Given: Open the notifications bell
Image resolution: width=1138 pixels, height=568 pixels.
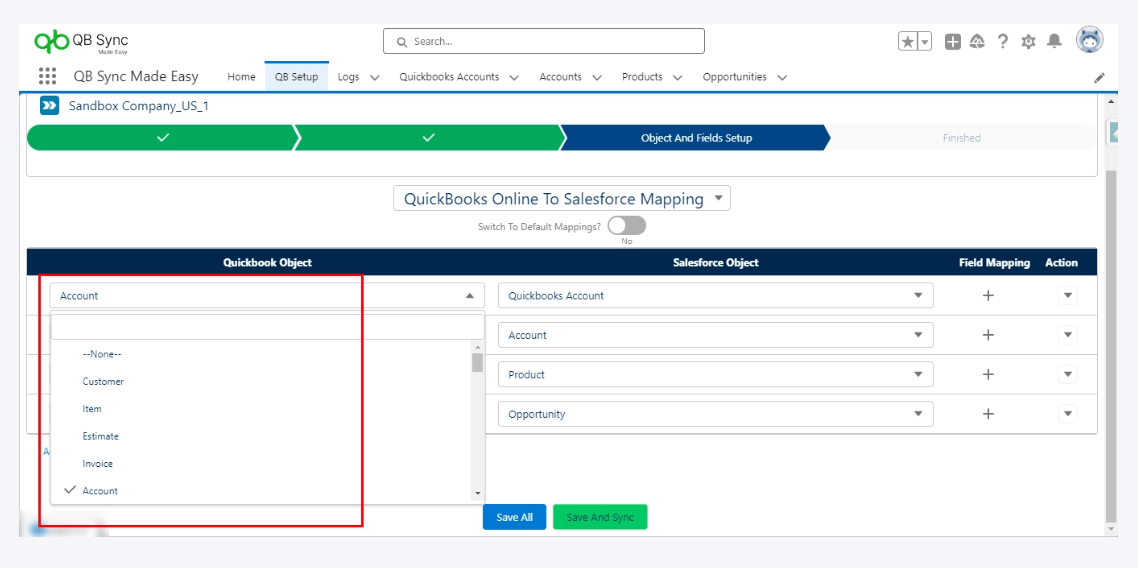Looking at the screenshot, I should click(x=1054, y=42).
